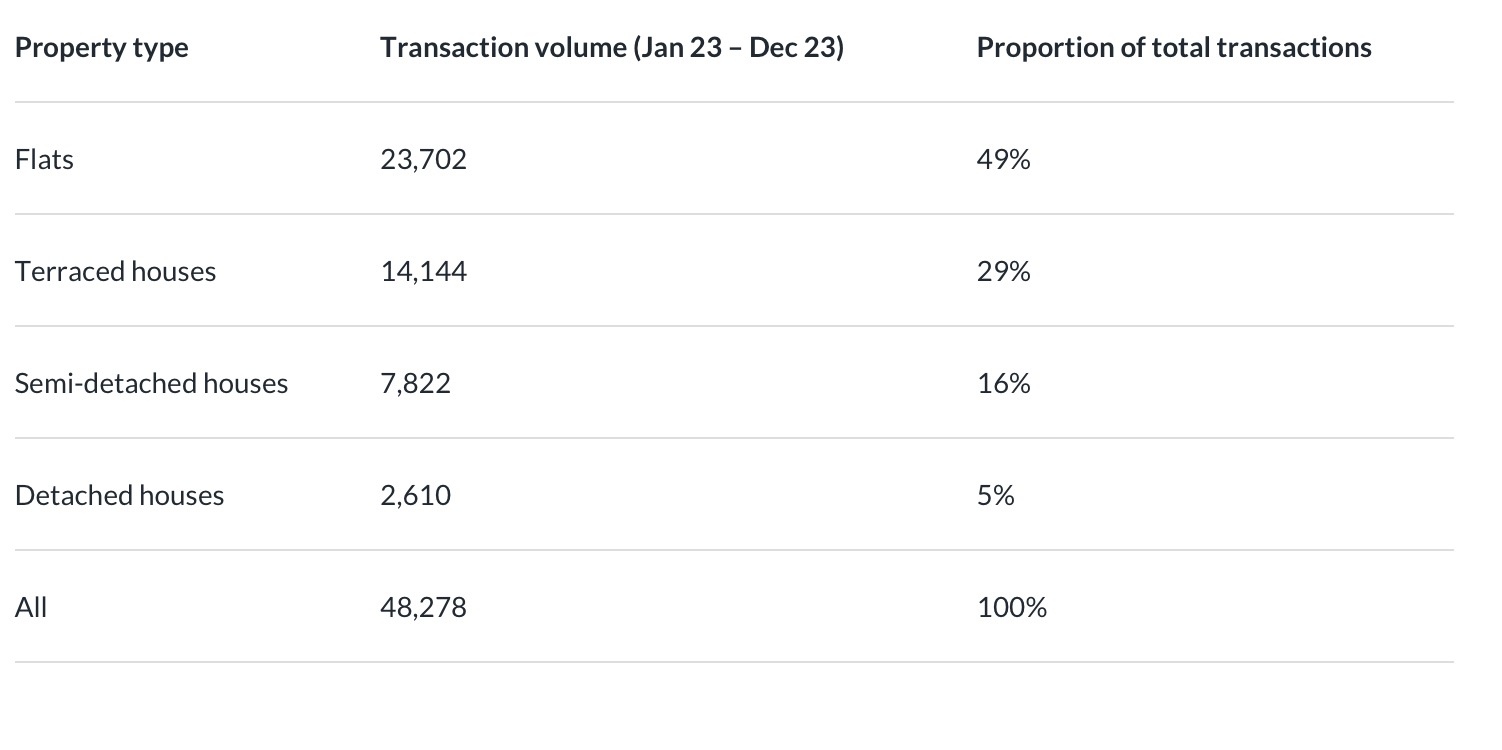
Task: Click the 23,702 transaction value
Action: tap(423, 159)
